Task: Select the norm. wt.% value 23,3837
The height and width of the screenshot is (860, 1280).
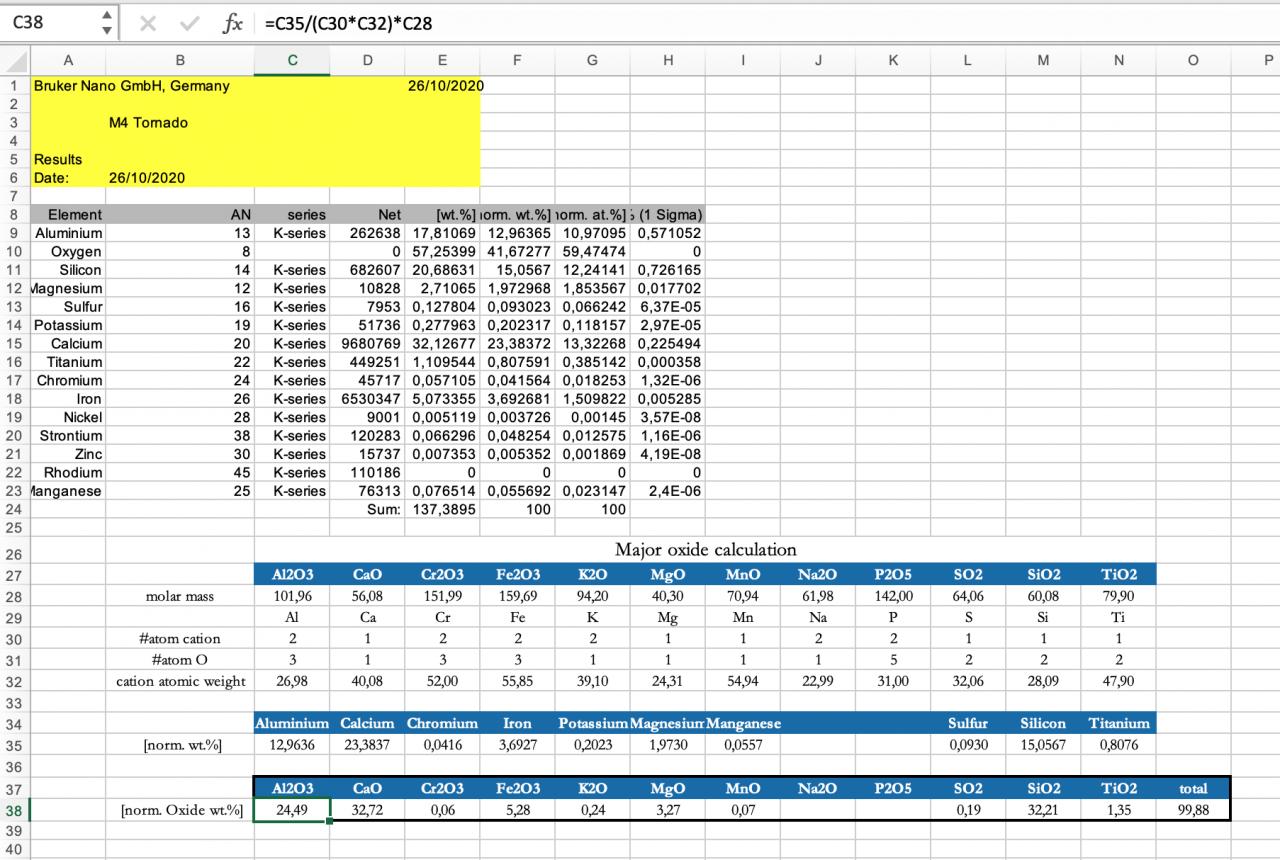Action: pos(367,745)
